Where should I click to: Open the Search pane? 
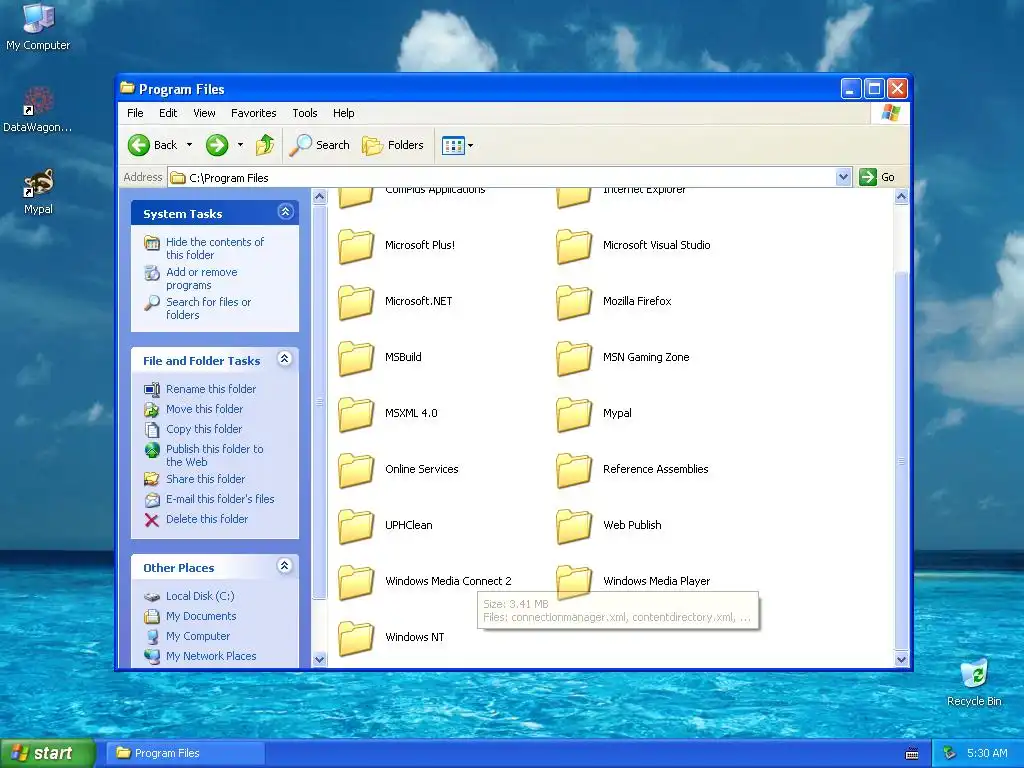320,145
